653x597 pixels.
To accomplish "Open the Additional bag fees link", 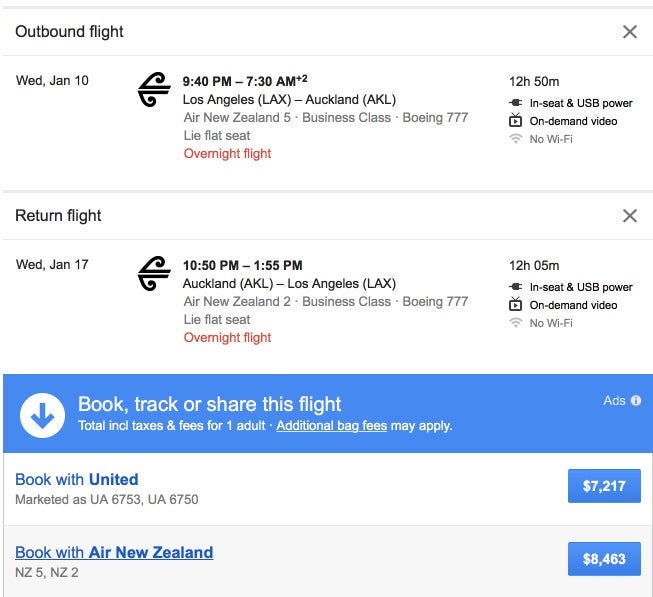I will pos(331,426).
